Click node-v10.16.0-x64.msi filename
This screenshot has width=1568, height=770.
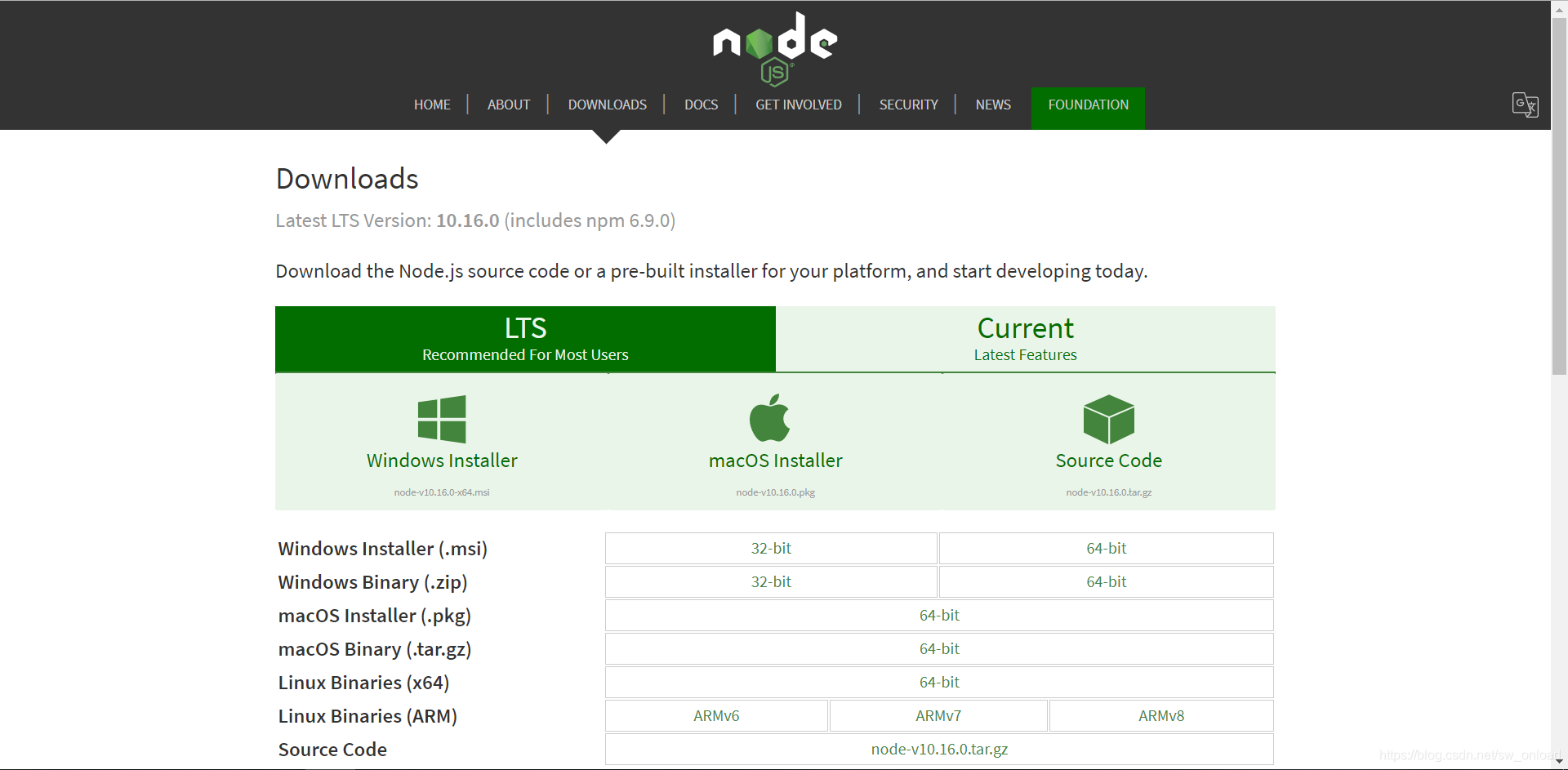click(442, 492)
